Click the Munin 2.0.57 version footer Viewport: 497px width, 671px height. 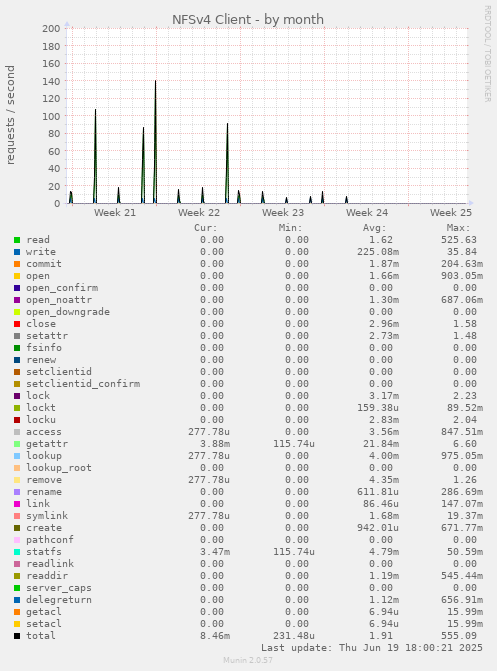click(248, 660)
